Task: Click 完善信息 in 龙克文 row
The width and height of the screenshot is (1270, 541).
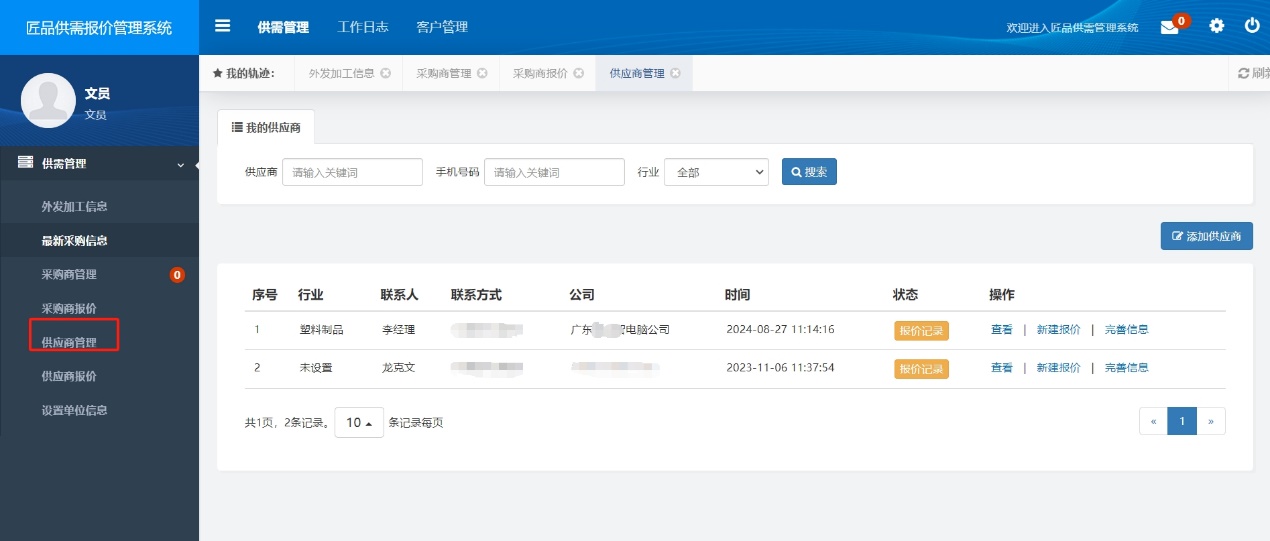Action: point(1126,368)
